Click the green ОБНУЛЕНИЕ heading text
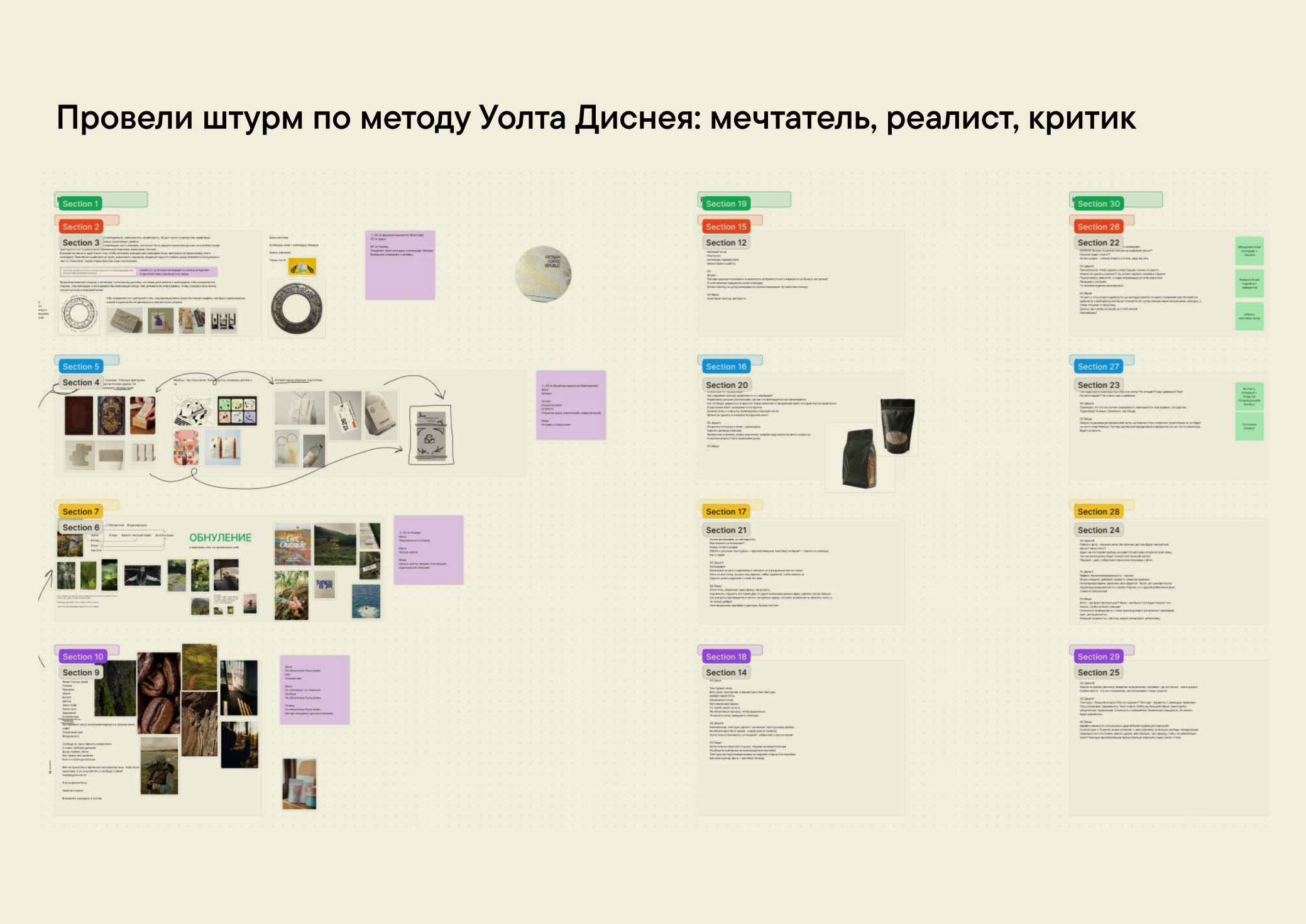The height and width of the screenshot is (924, 1306). click(x=220, y=538)
